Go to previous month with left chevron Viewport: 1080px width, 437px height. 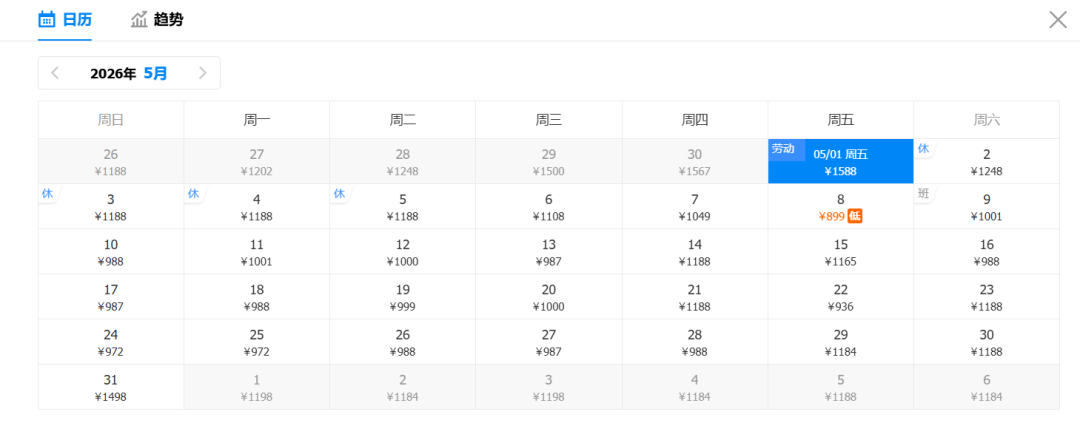click(x=55, y=73)
